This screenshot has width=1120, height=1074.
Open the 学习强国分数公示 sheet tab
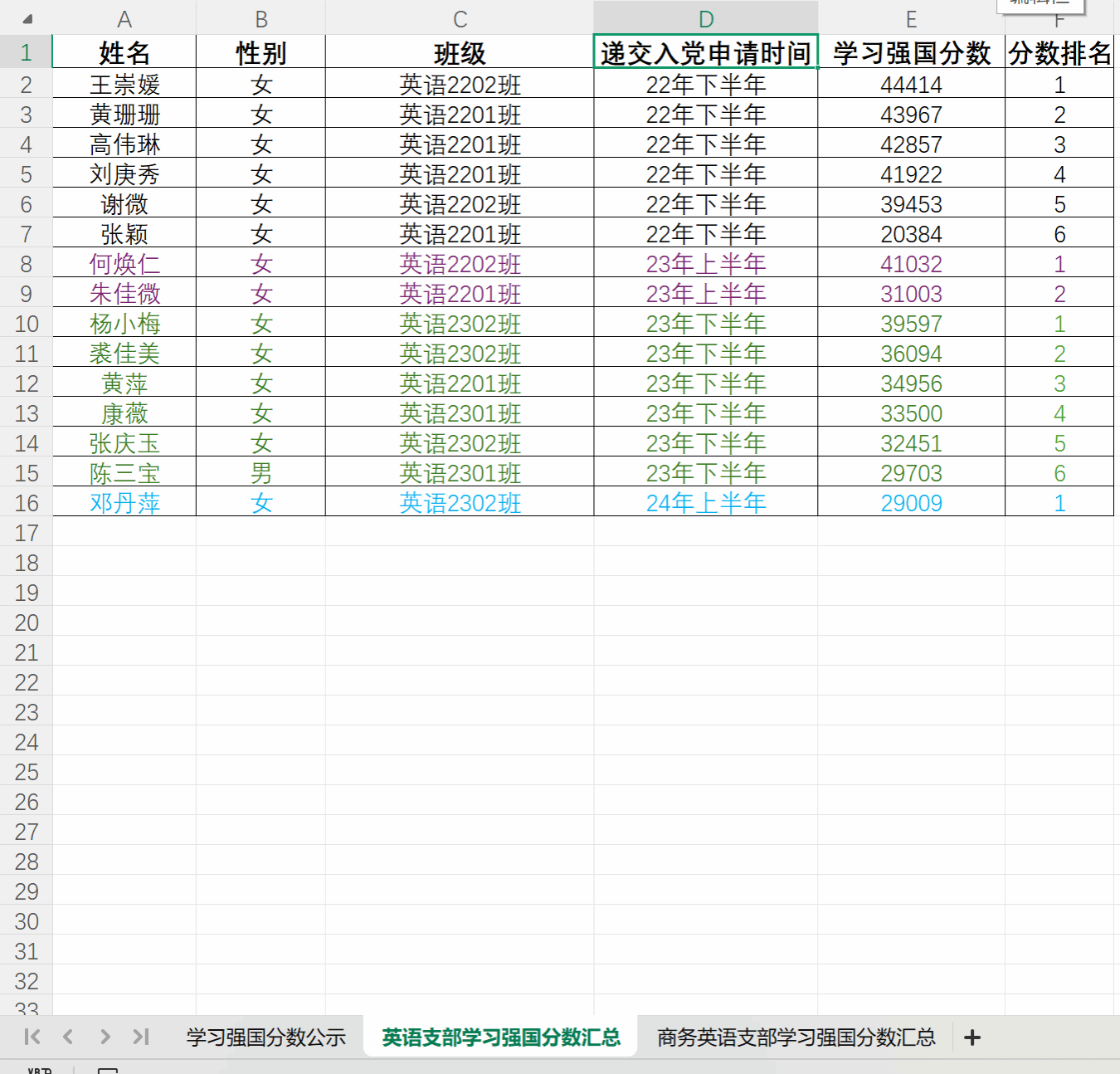coord(265,1037)
